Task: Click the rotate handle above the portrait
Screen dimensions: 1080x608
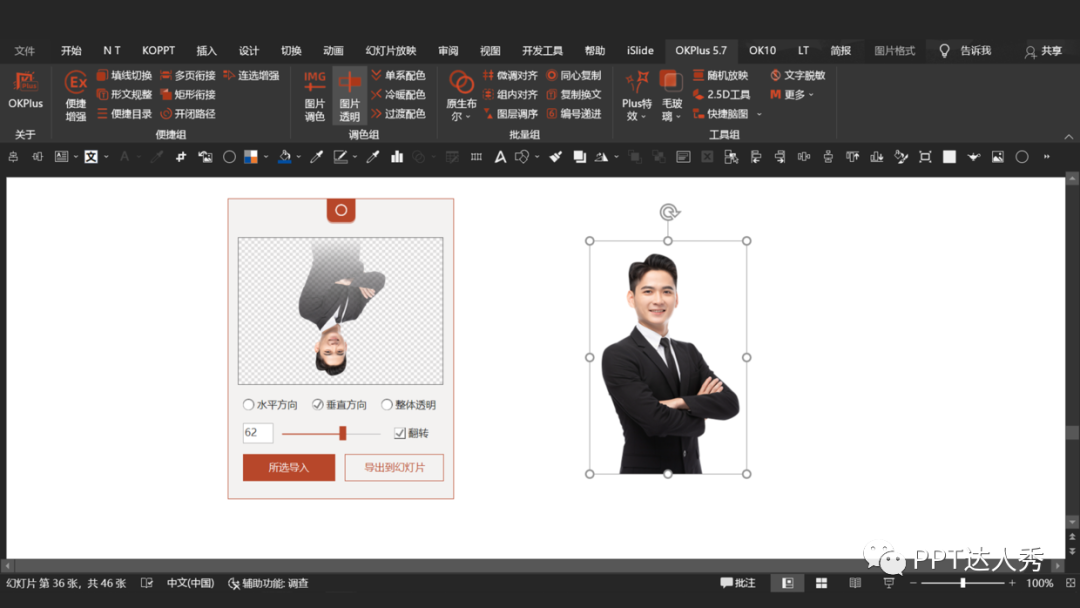Action: tap(669, 212)
